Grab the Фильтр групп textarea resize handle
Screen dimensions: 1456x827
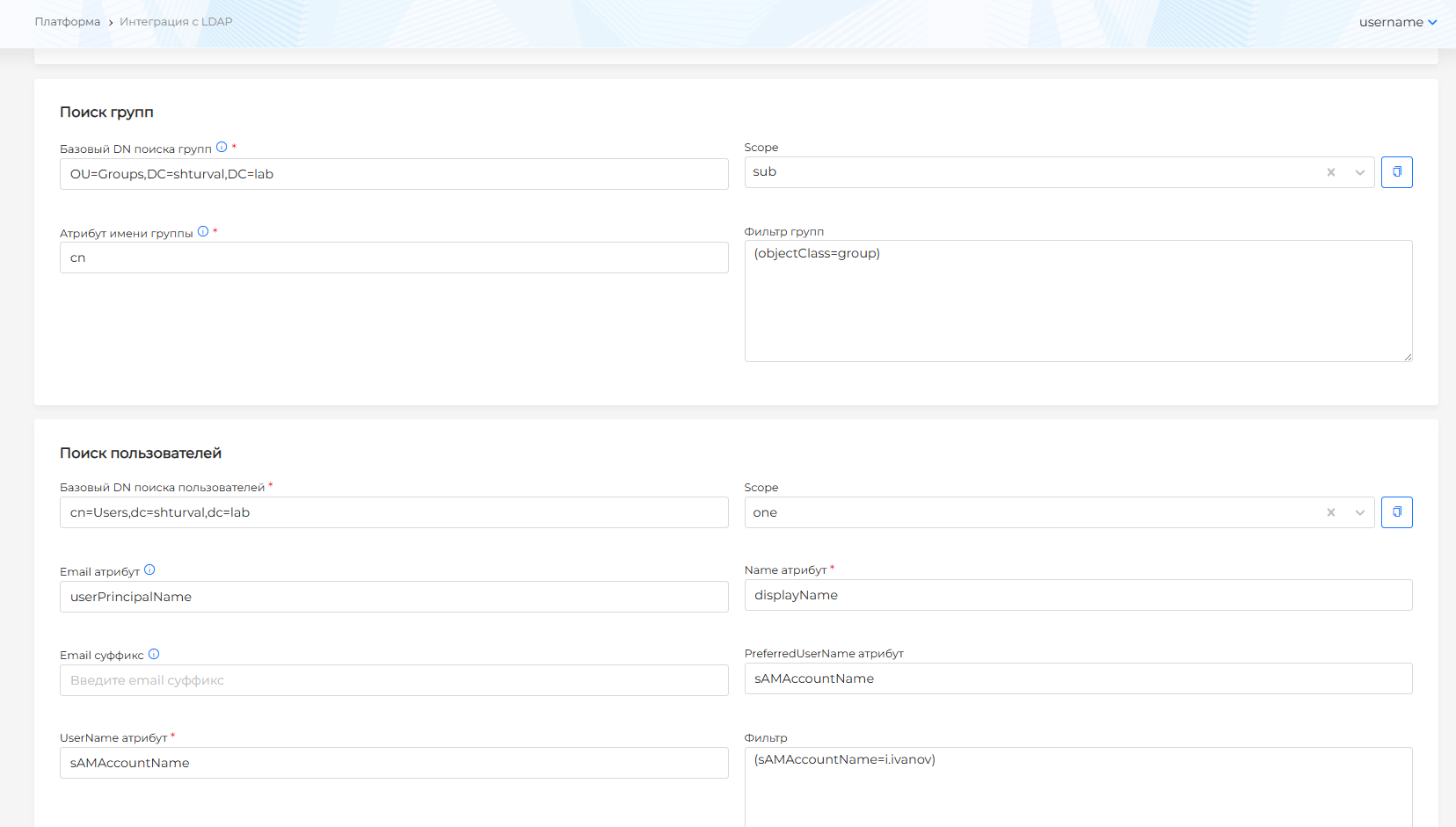point(1408,357)
